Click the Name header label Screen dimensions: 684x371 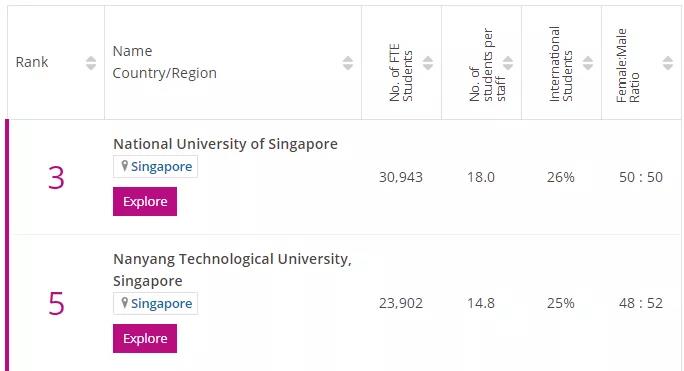click(x=132, y=51)
